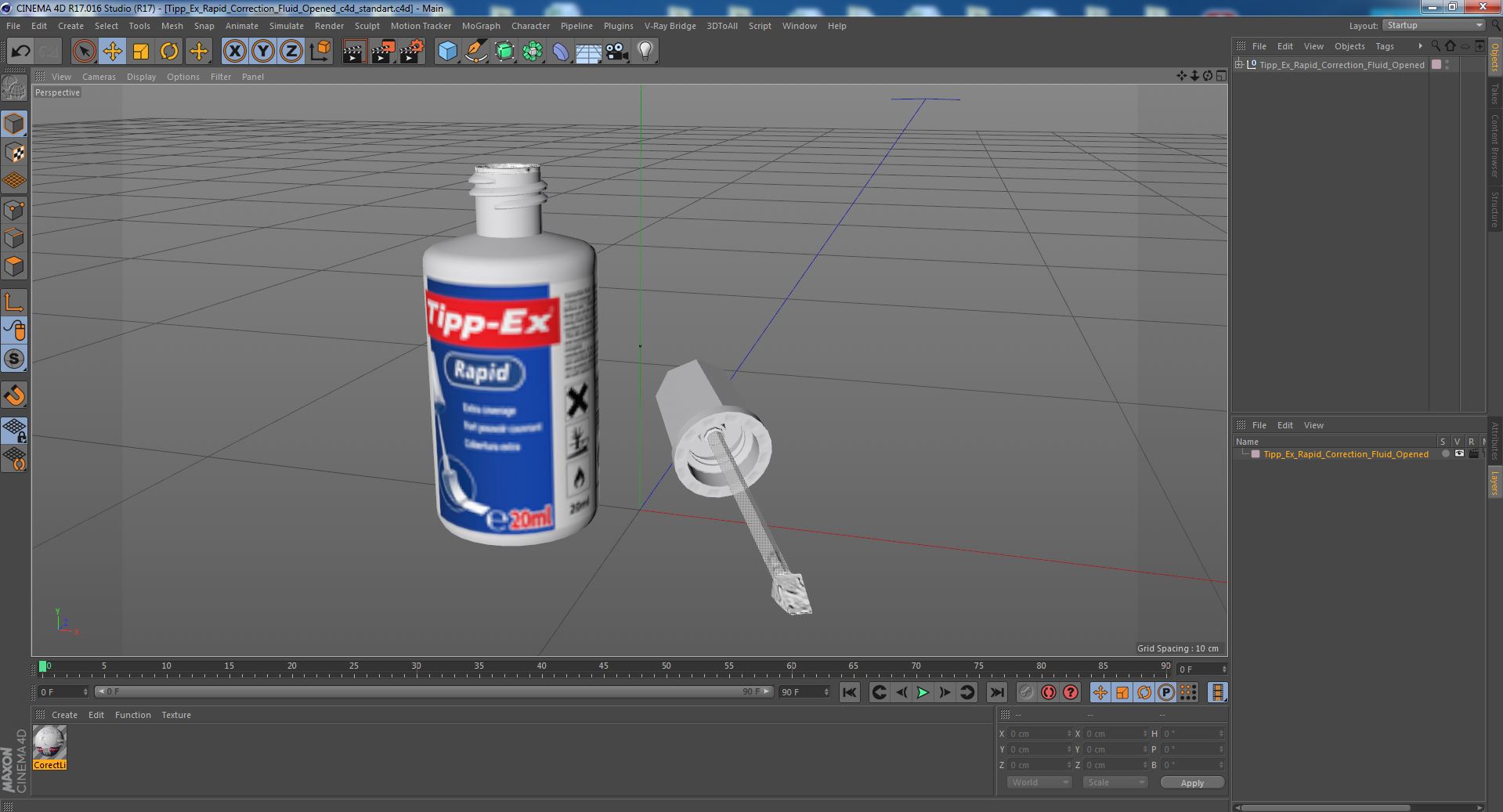Toggle parameter keyframe recording P
Image resolution: width=1503 pixels, height=812 pixels.
[1165, 692]
